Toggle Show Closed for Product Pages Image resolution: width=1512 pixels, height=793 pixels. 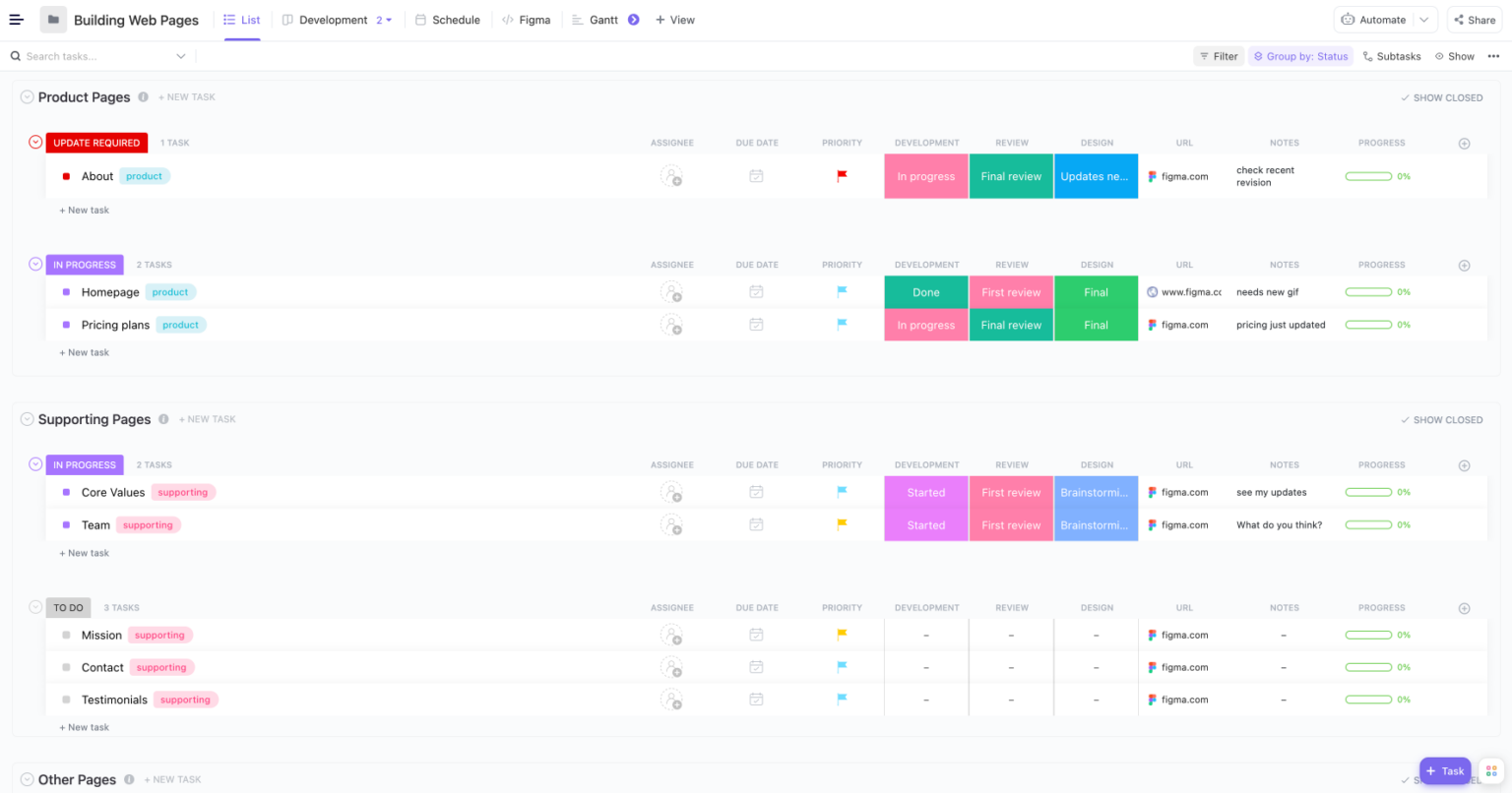tap(1441, 97)
